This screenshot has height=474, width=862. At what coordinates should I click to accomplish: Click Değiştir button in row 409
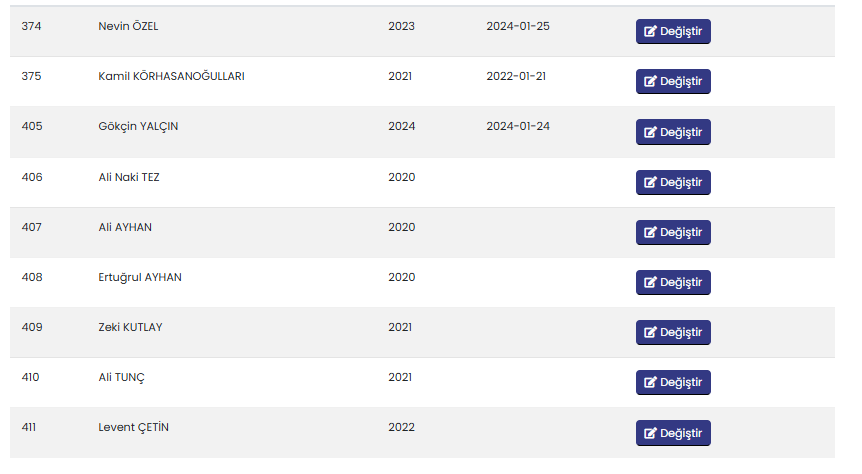(673, 332)
